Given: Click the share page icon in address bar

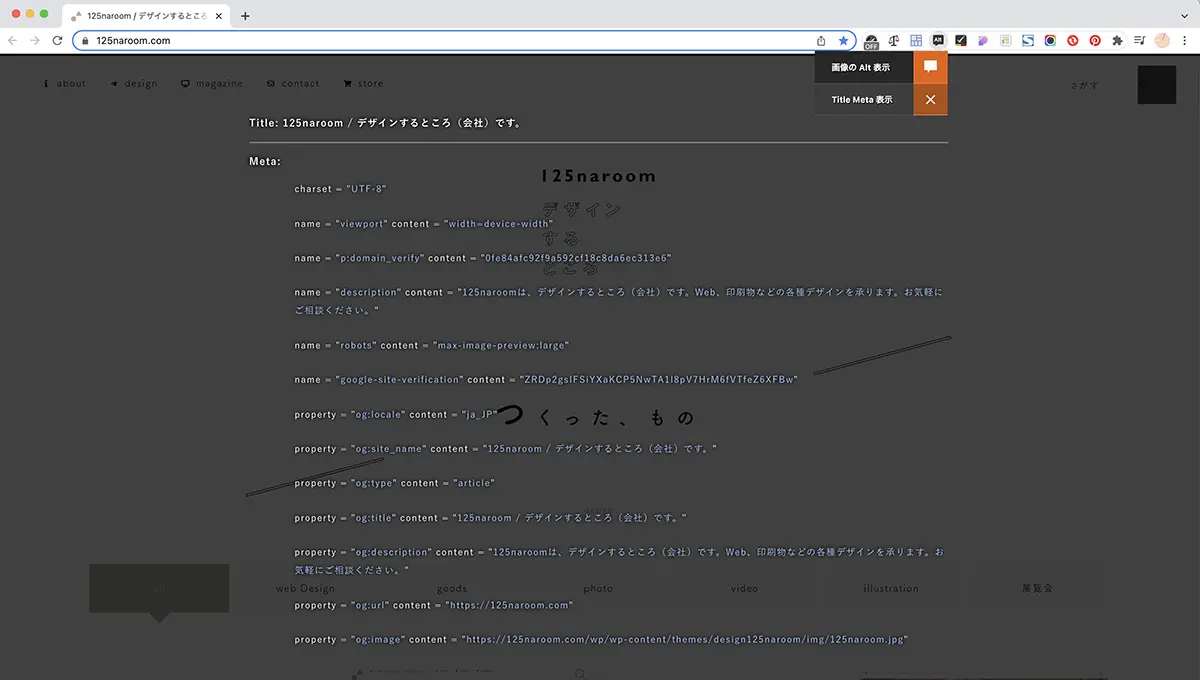Looking at the screenshot, I should click(821, 40).
